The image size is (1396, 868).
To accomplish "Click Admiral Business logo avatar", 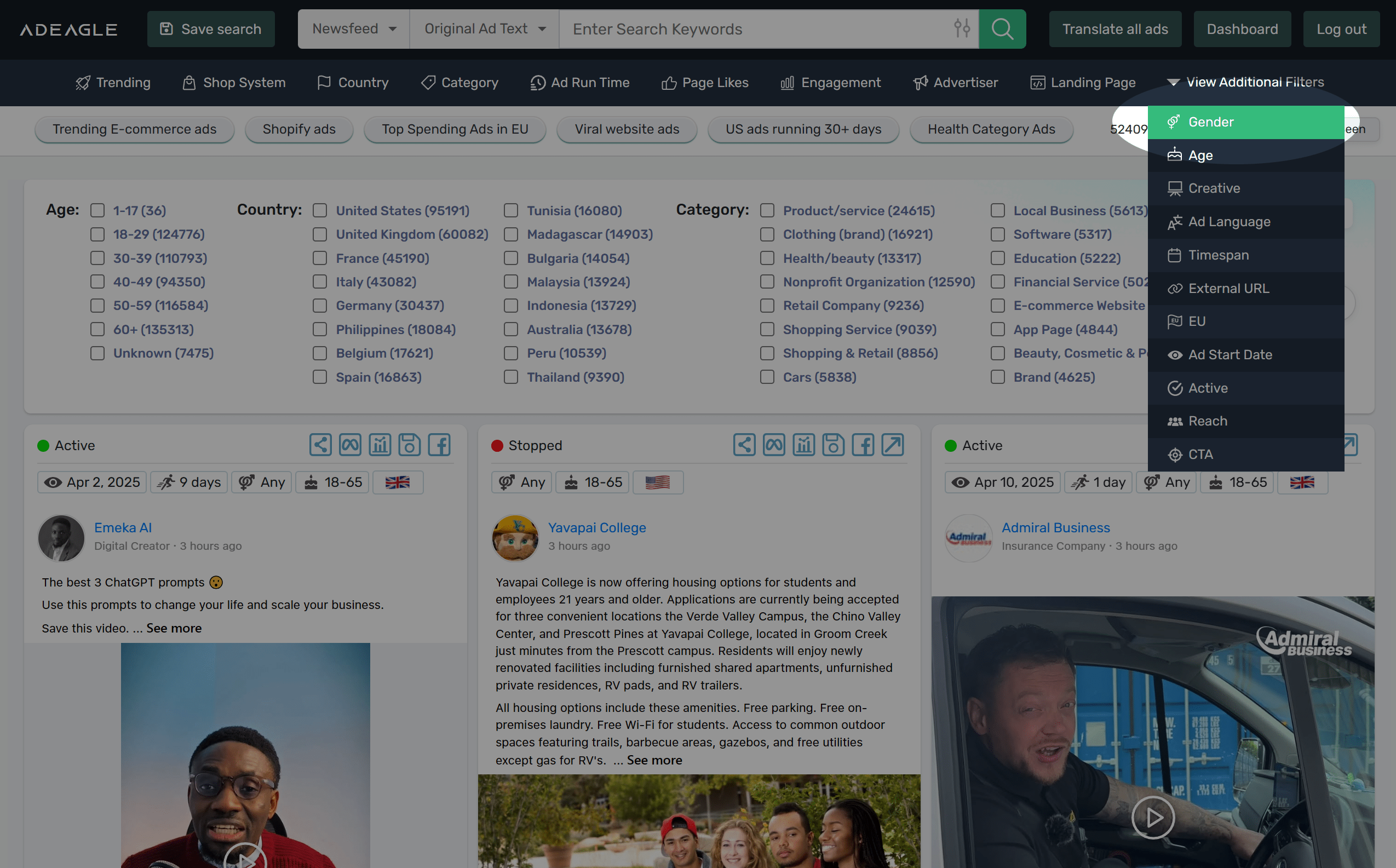I will [969, 538].
